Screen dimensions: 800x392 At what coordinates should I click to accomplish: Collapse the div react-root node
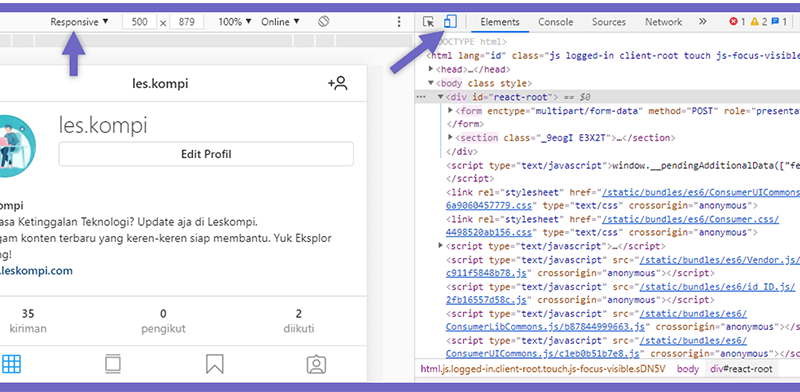(440, 96)
